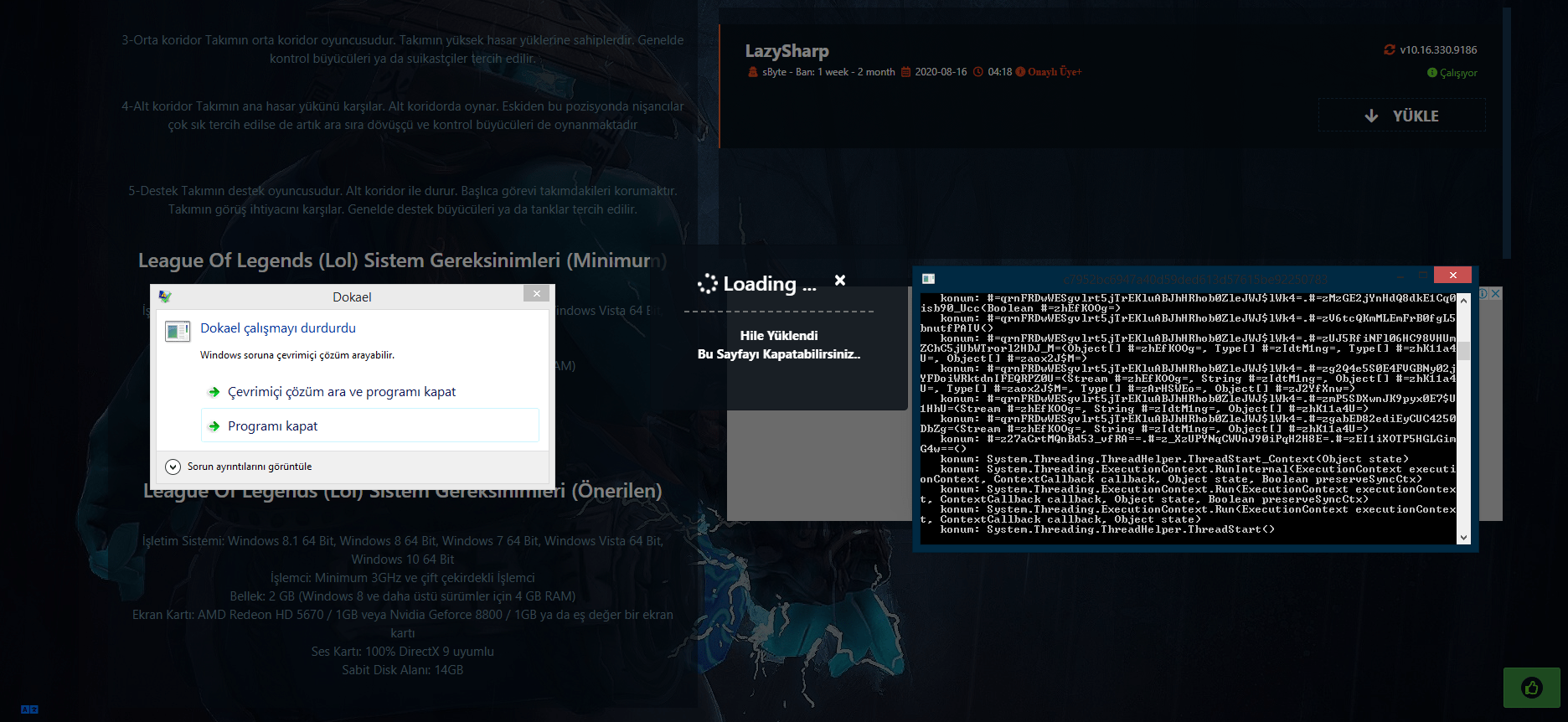Click the 'Ses Kartı: 100% DirectX 9 uyumlu' line
The image size is (1568, 722).
[403, 652]
